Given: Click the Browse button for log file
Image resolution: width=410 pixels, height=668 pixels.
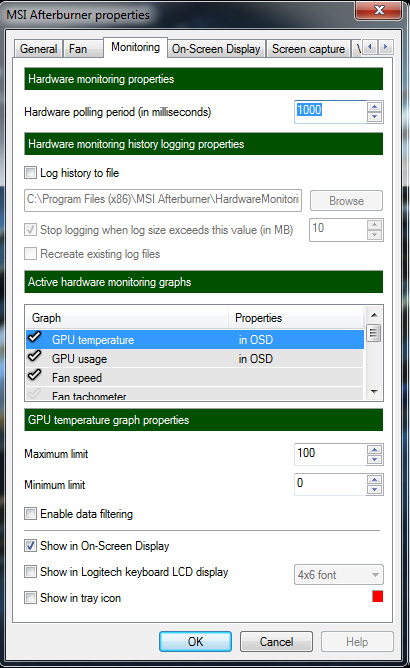Looking at the screenshot, I should click(x=346, y=201).
